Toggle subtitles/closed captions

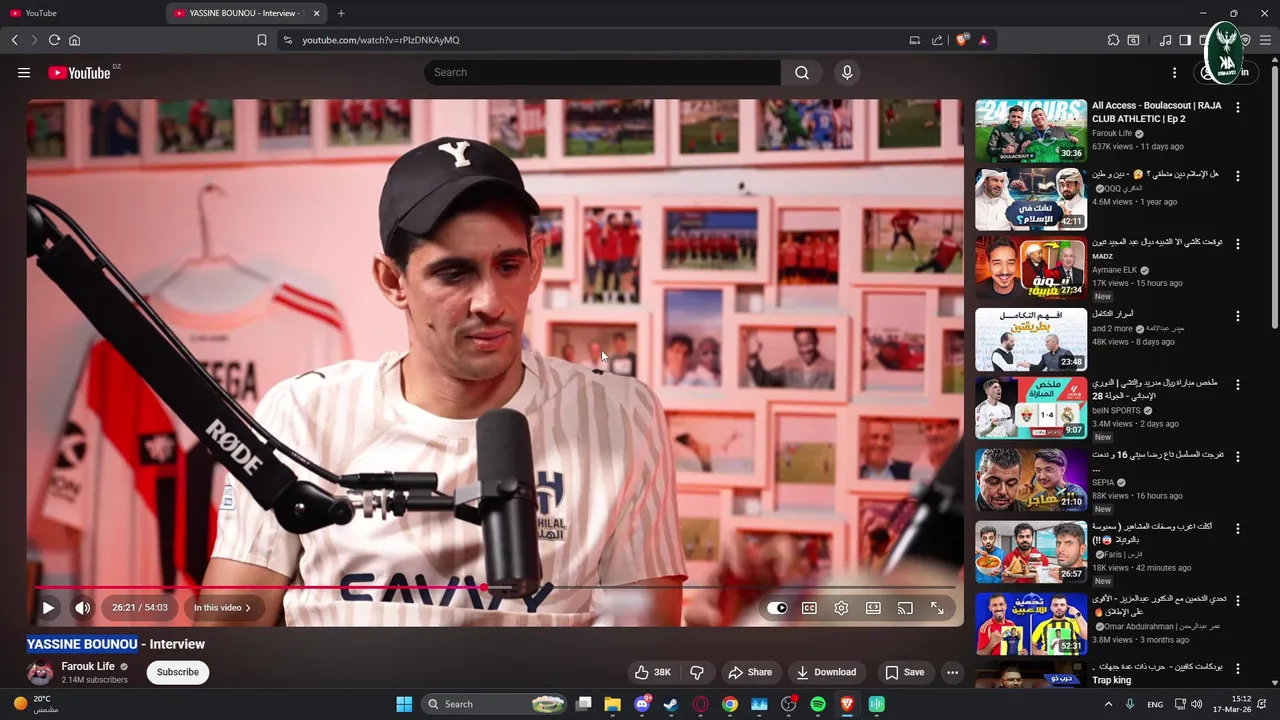pyautogui.click(x=809, y=608)
